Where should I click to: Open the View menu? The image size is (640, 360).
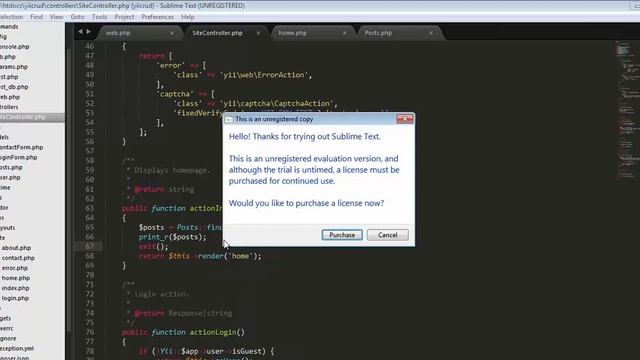pyautogui.click(x=56, y=17)
